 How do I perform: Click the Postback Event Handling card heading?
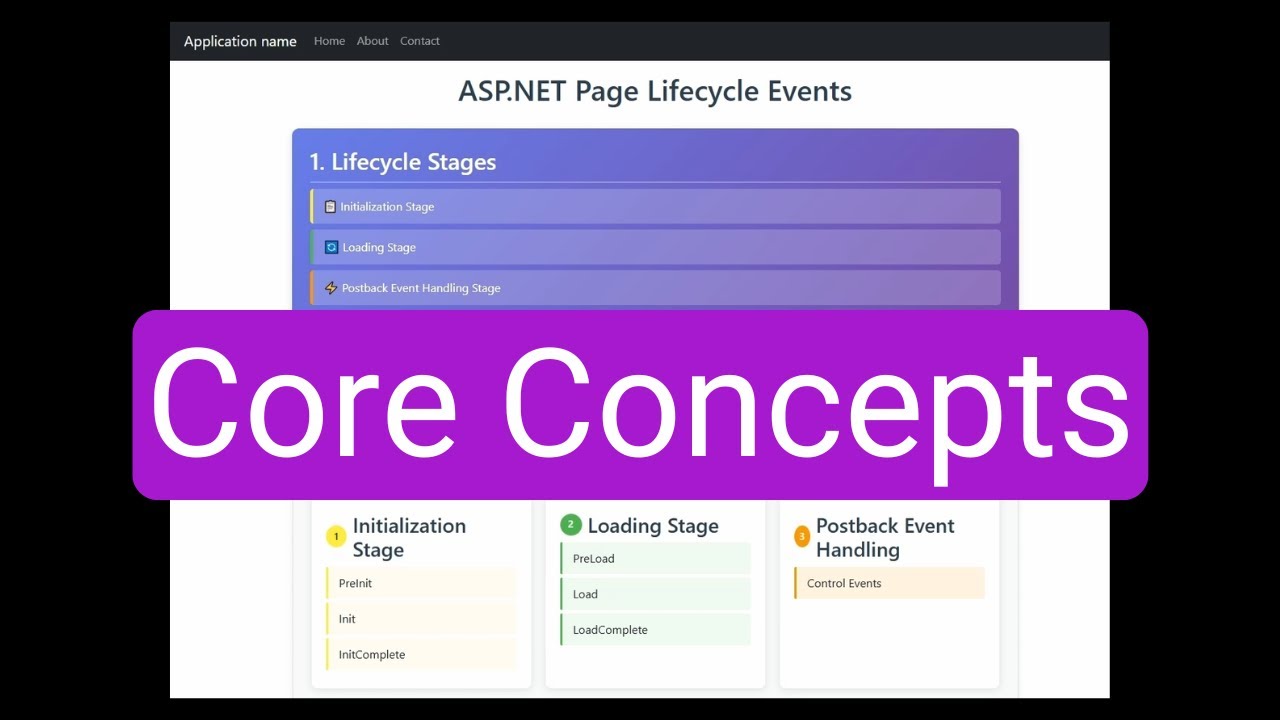click(x=885, y=538)
